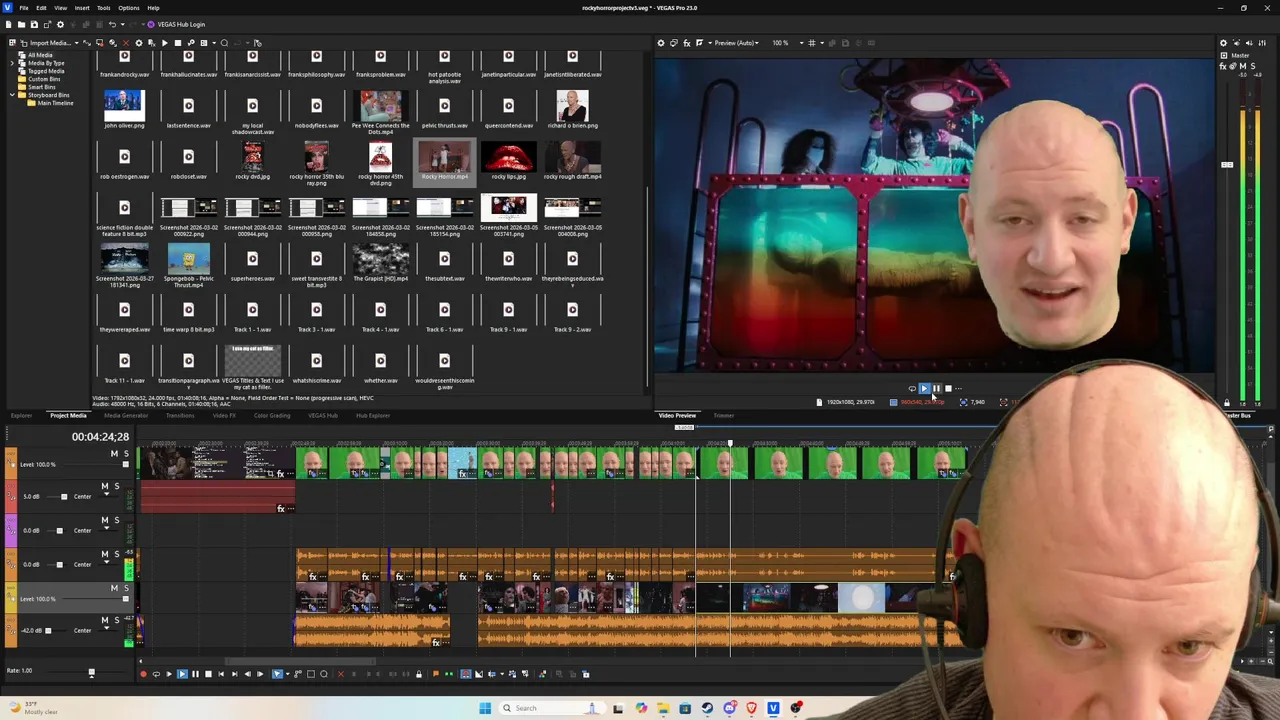Save the project with Save icon
Screen dimensions: 1280x720
click(x=34, y=24)
